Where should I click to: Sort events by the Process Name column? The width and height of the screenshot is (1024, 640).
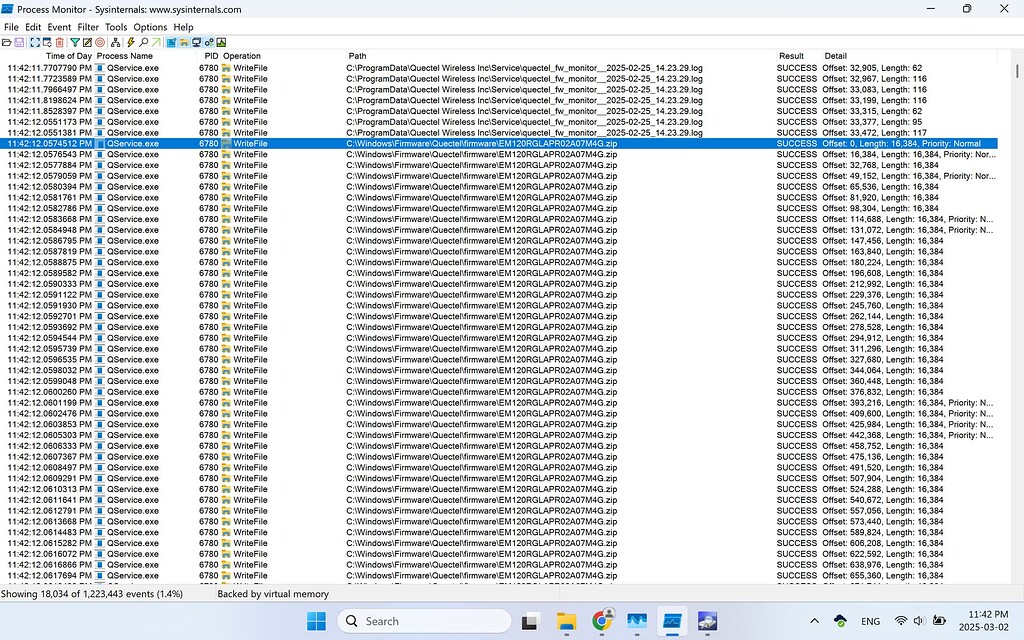click(125, 56)
